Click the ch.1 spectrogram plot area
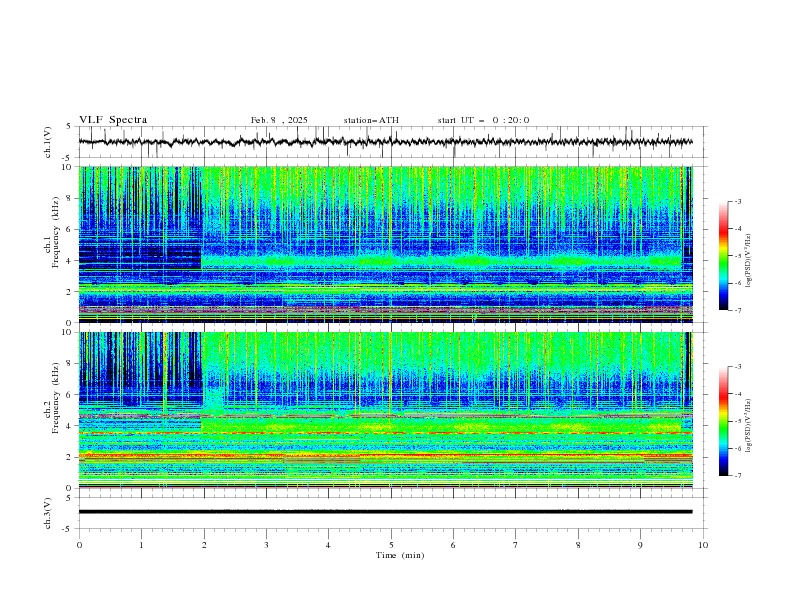Viewport: 792px width, 612px height. pyautogui.click(x=386, y=244)
